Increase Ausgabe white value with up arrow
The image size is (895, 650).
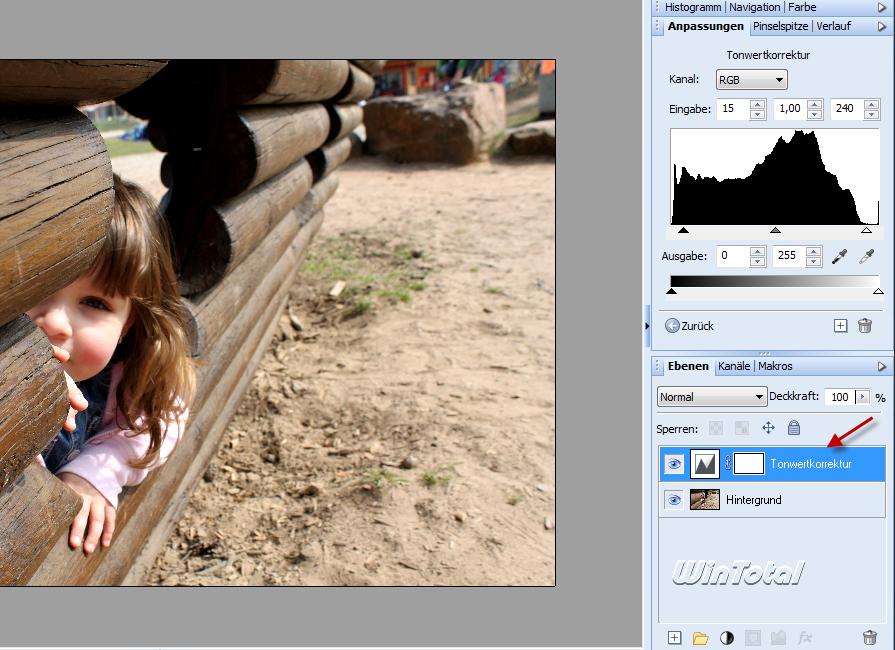pyautogui.click(x=814, y=252)
